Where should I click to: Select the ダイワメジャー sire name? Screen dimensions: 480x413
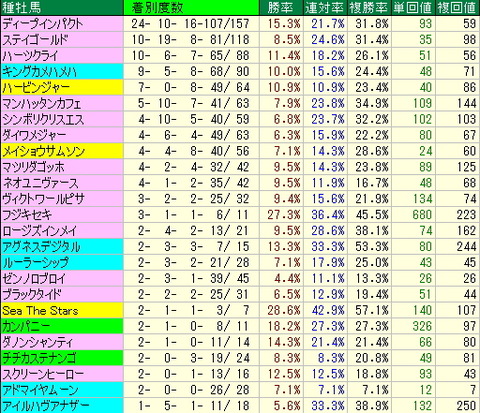[34, 135]
